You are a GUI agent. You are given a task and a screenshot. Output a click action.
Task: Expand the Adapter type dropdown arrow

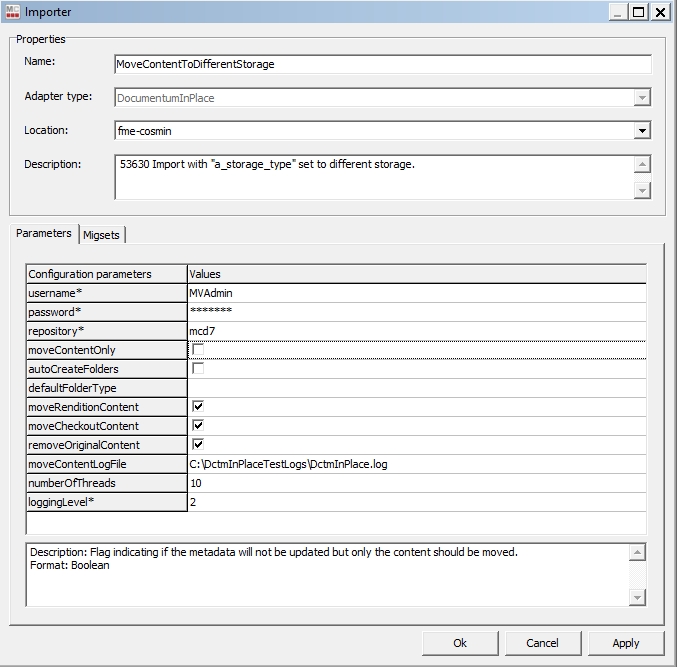(642, 98)
